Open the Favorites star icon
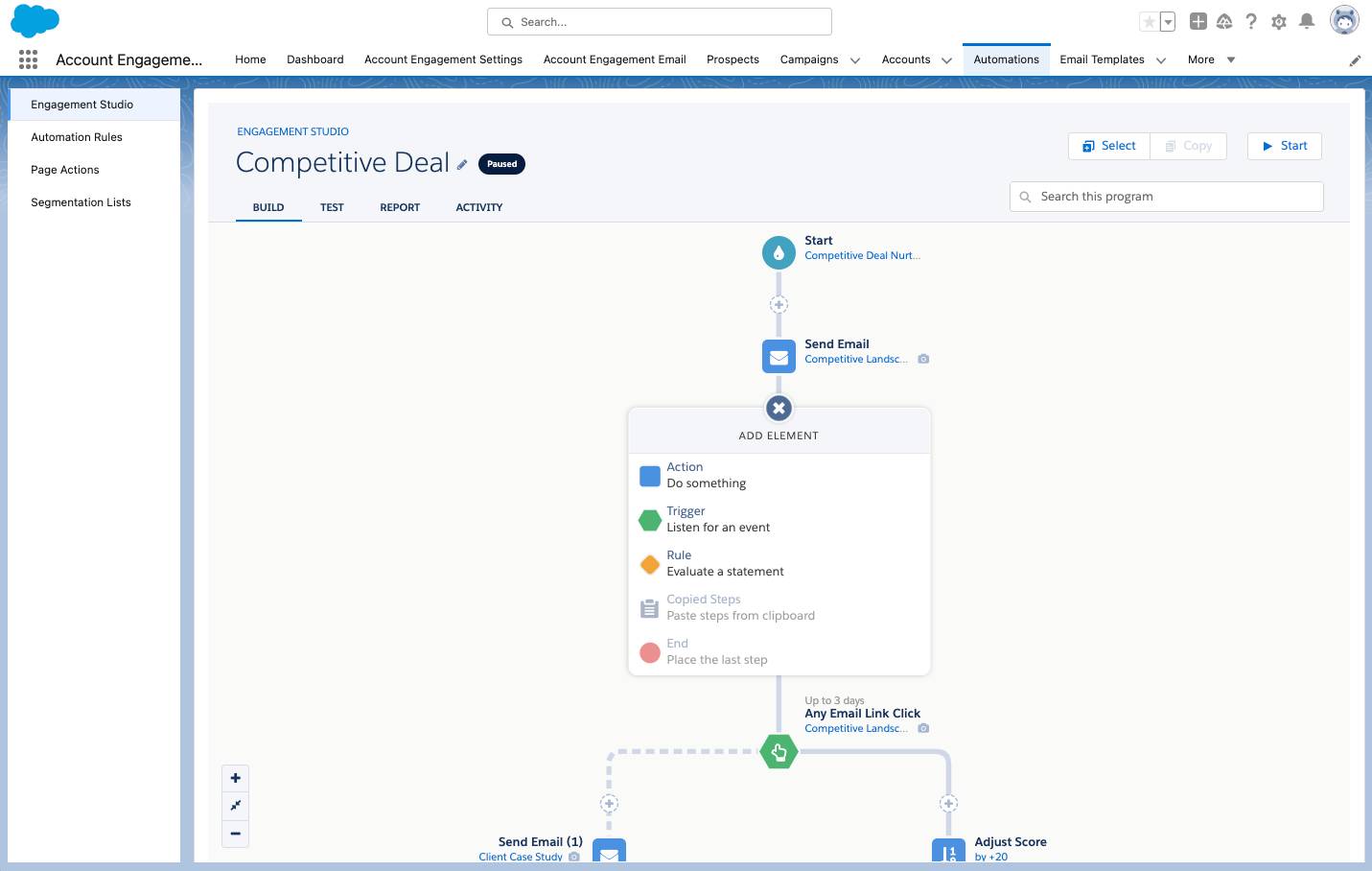The width and height of the screenshot is (1372, 871). click(x=1149, y=21)
